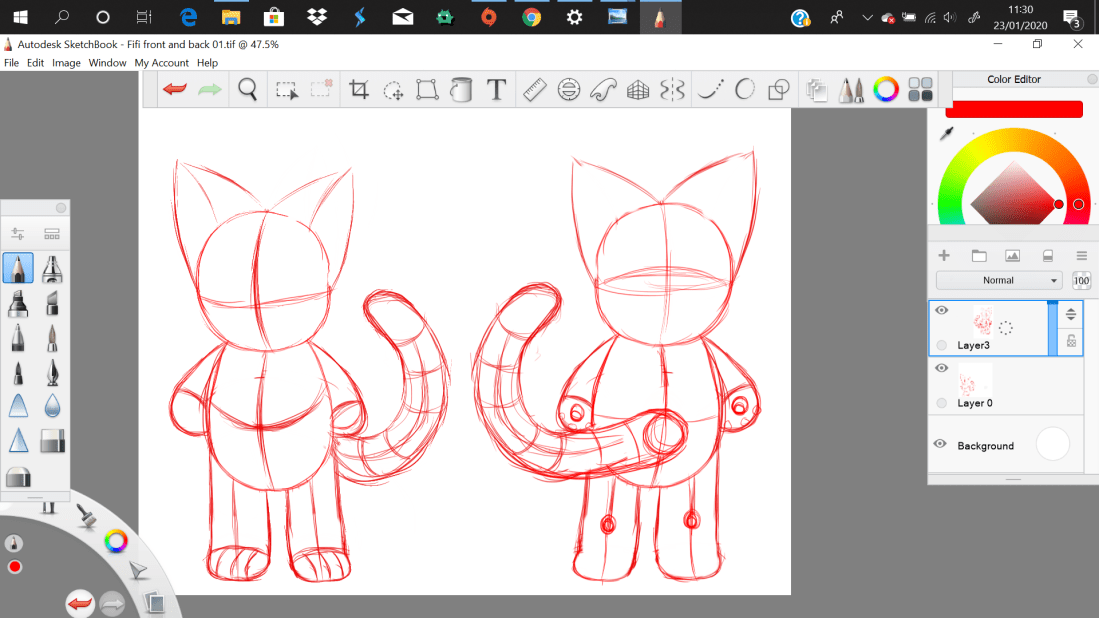Hide the Background layer
The height and width of the screenshot is (618, 1099).
click(x=941, y=444)
